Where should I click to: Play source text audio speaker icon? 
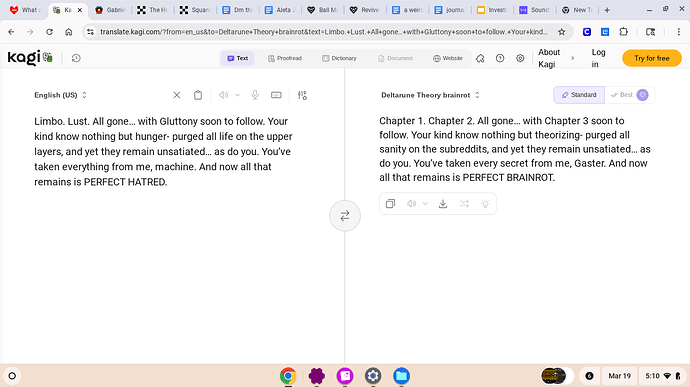click(224, 95)
